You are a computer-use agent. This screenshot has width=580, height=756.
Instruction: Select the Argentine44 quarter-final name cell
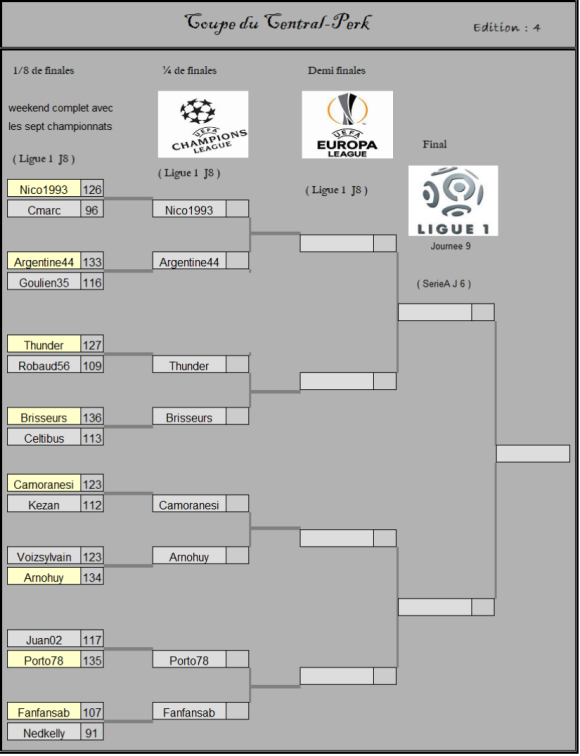click(189, 261)
